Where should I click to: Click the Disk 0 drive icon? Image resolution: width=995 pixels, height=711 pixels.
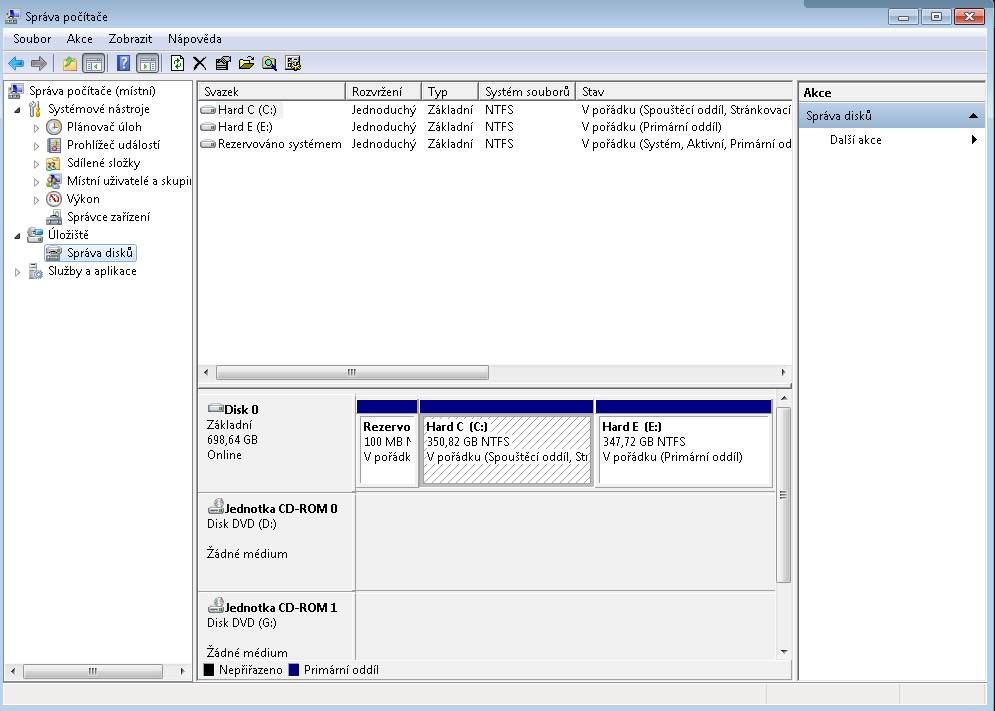[216, 408]
